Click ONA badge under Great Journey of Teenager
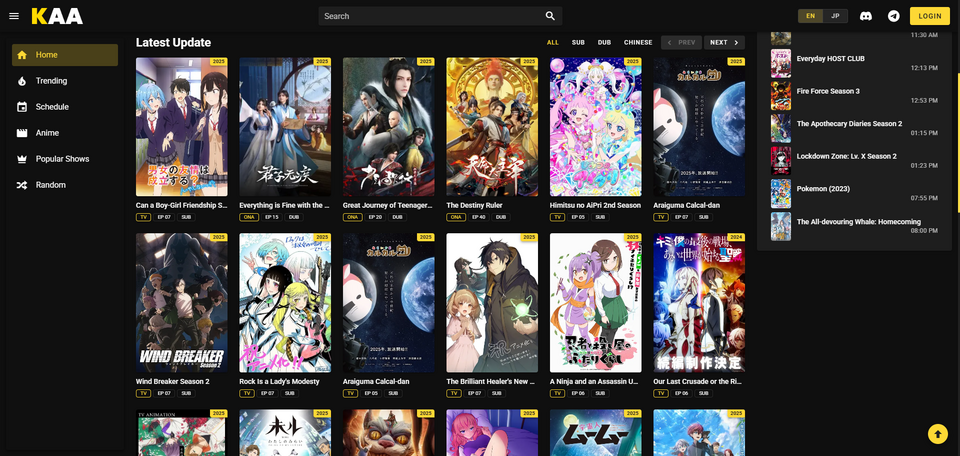 (x=351, y=217)
